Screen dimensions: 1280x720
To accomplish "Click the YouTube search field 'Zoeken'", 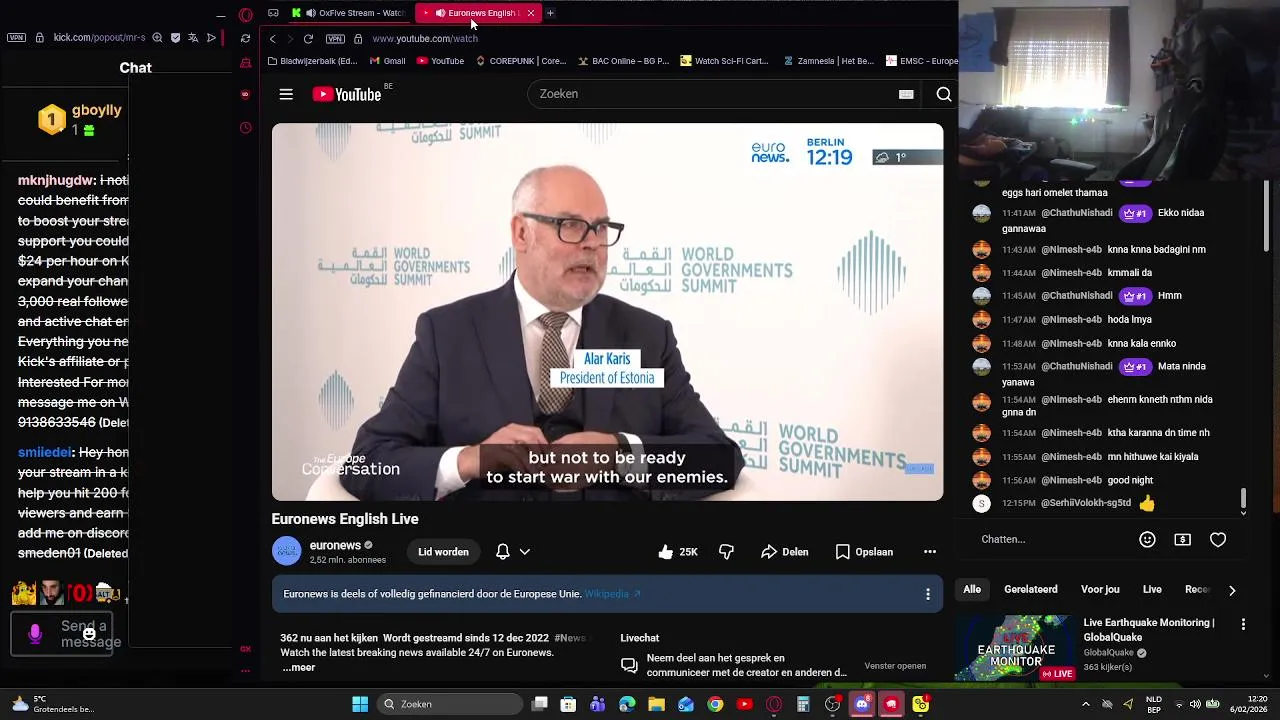I will 715,94.
